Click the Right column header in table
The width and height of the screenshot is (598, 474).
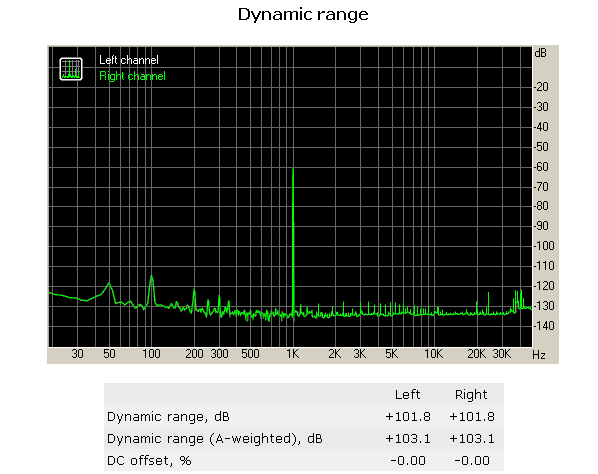click(x=471, y=394)
